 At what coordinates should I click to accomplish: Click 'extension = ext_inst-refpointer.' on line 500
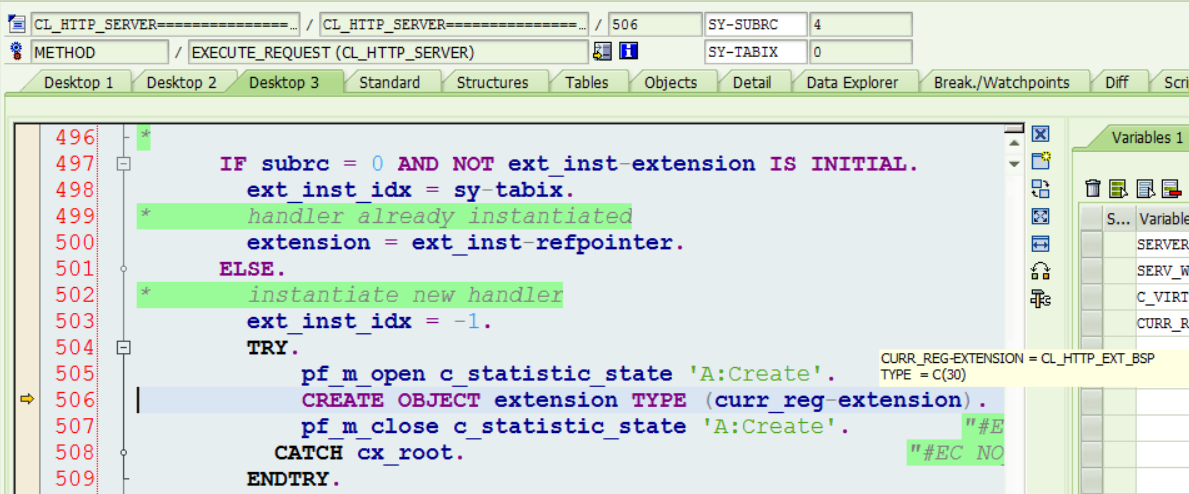(x=466, y=243)
